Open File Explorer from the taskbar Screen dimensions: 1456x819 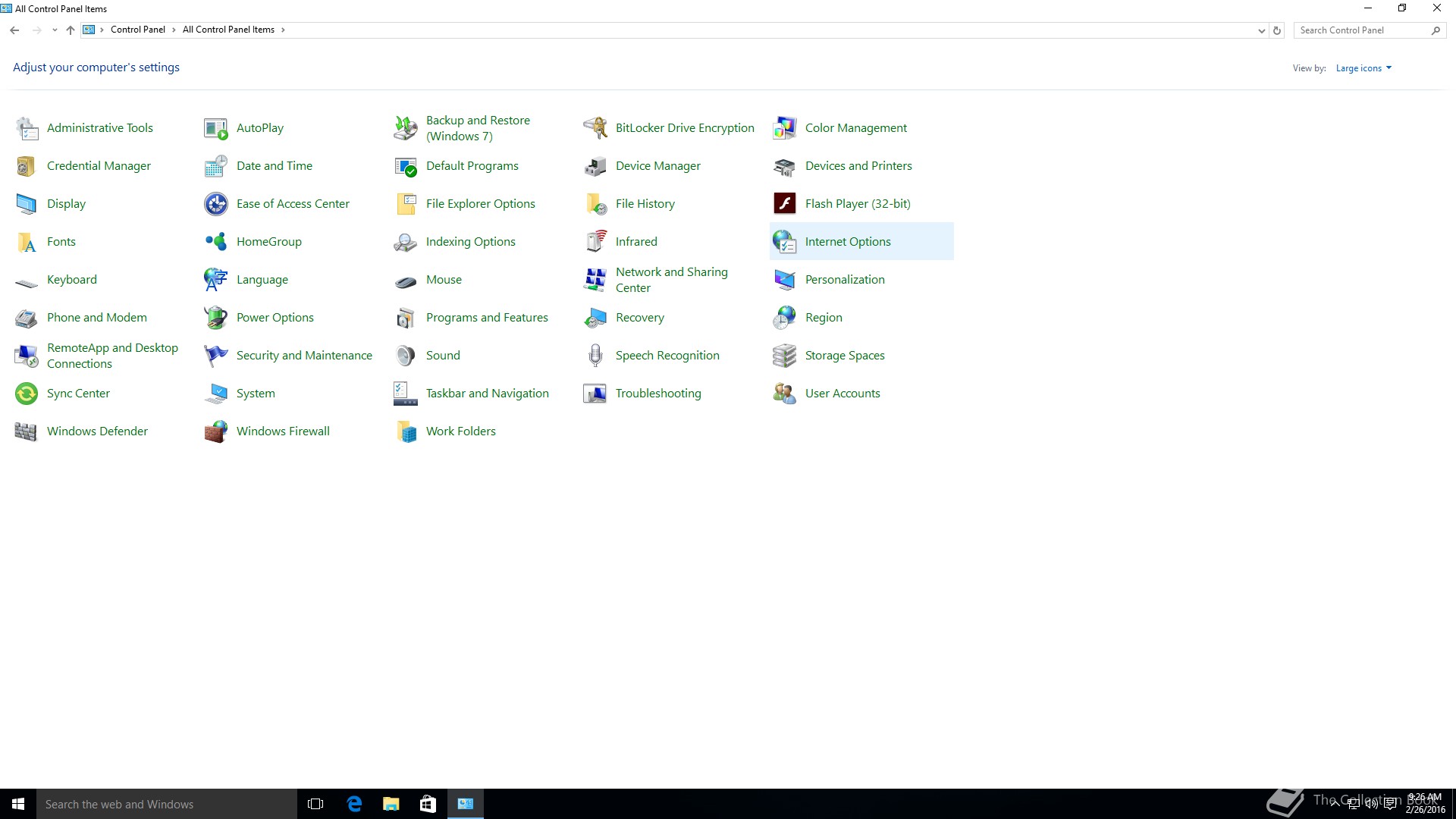391,804
